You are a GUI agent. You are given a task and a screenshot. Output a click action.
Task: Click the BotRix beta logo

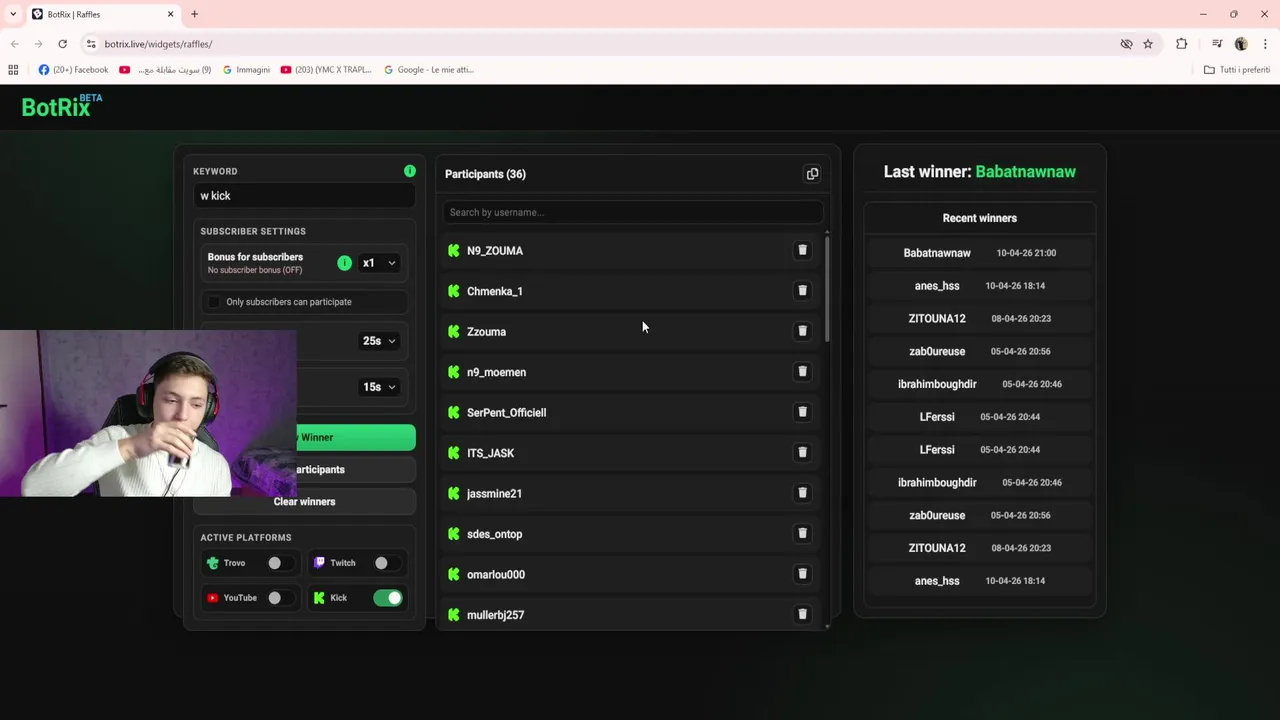click(x=62, y=106)
